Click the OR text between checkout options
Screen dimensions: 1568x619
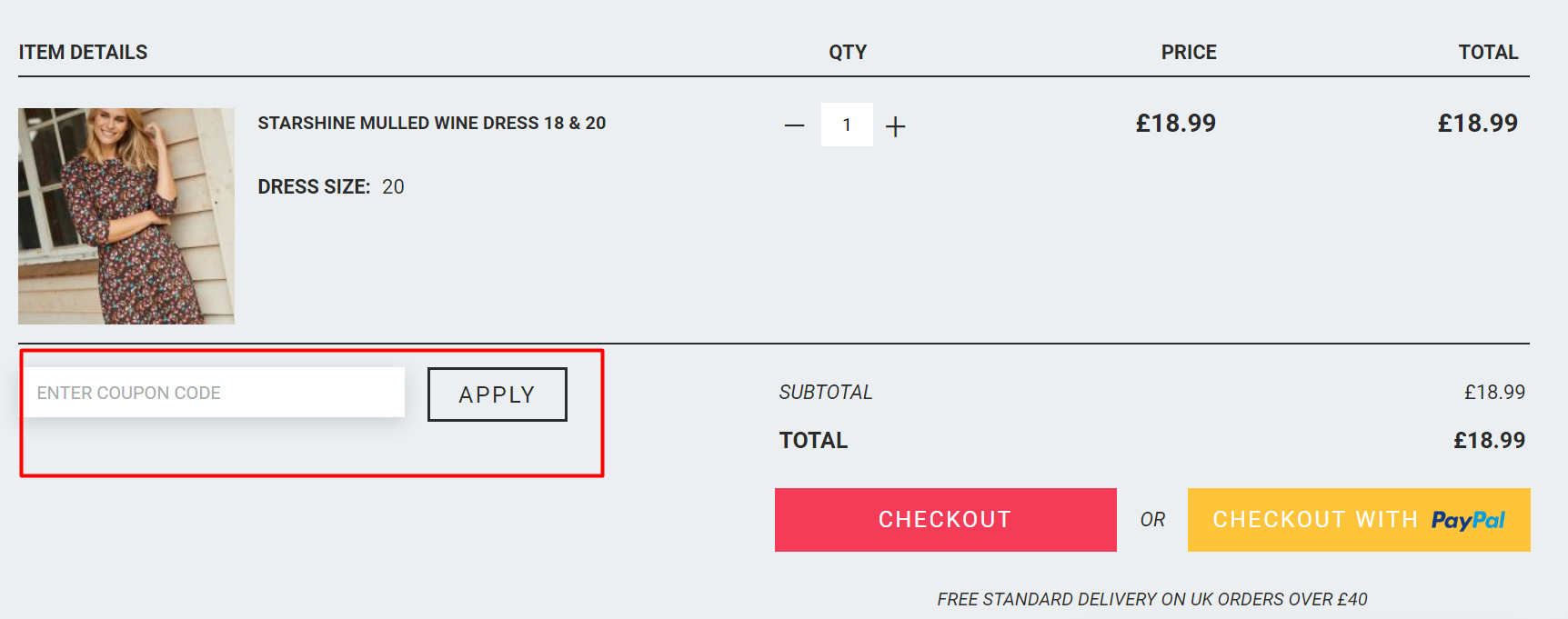click(x=1152, y=520)
